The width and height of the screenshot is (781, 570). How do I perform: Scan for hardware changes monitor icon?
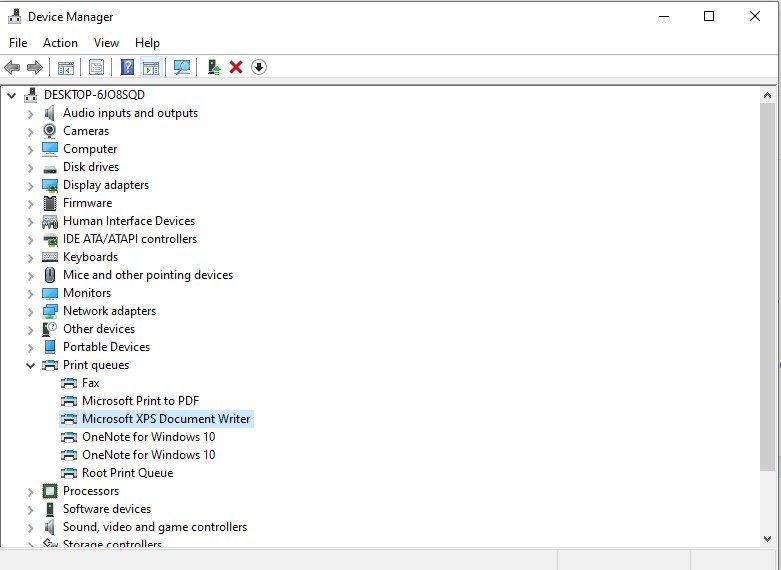[x=182, y=67]
